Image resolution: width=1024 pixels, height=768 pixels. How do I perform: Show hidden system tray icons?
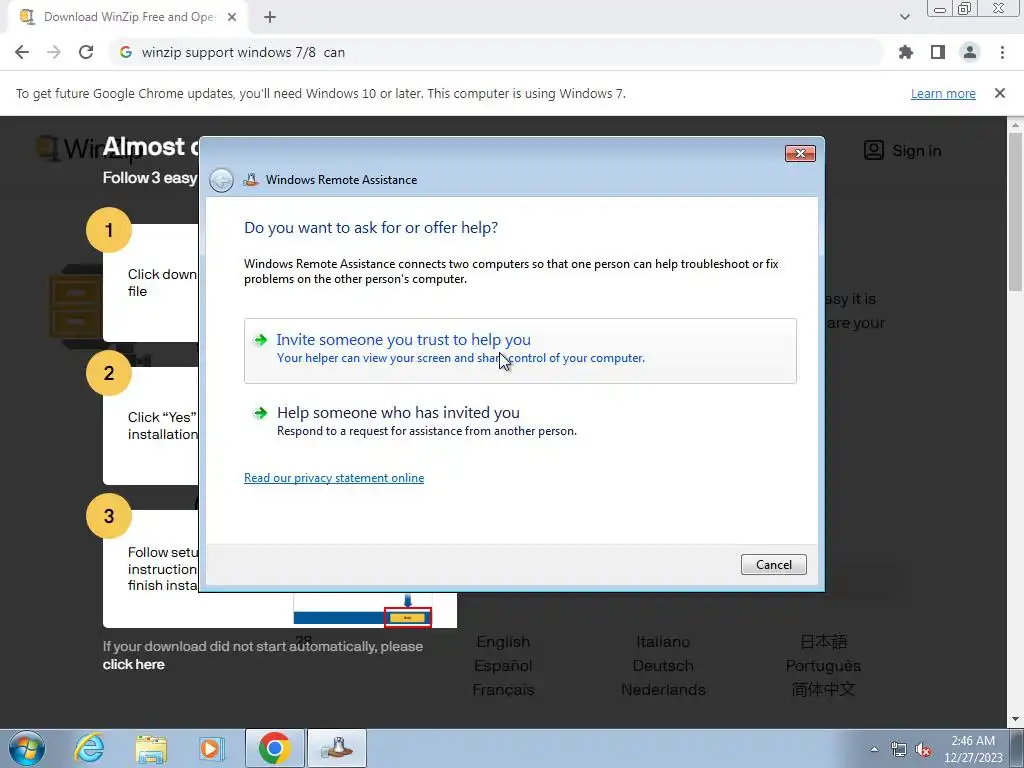[874, 749]
